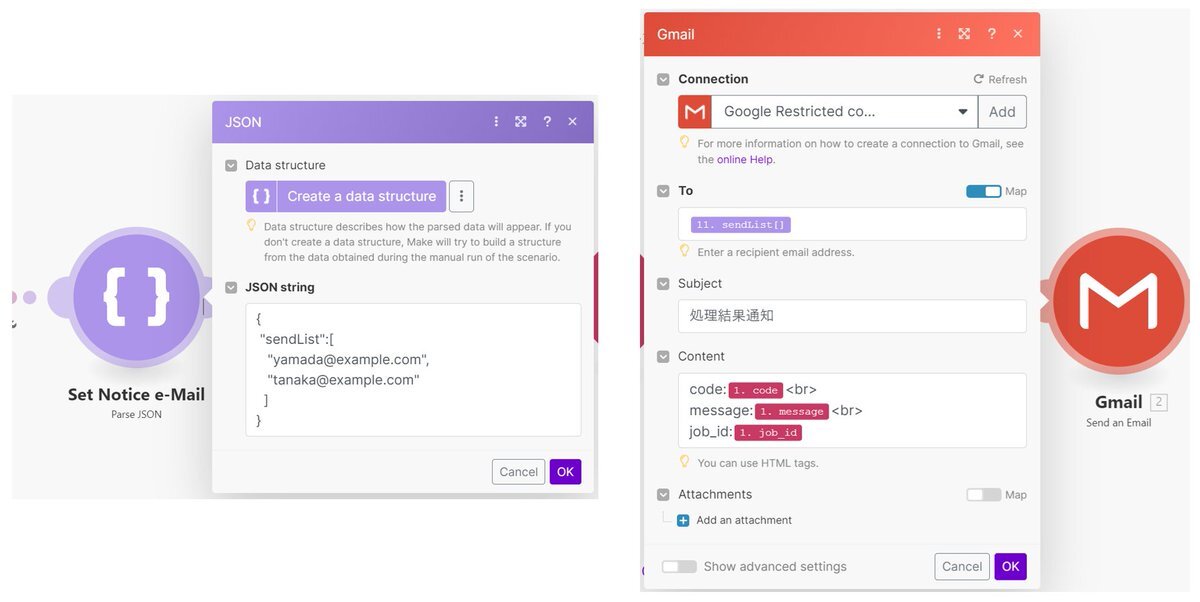The height and width of the screenshot is (602, 1200).
Task: Open the Gmail dialog three-dot menu
Action: point(938,34)
